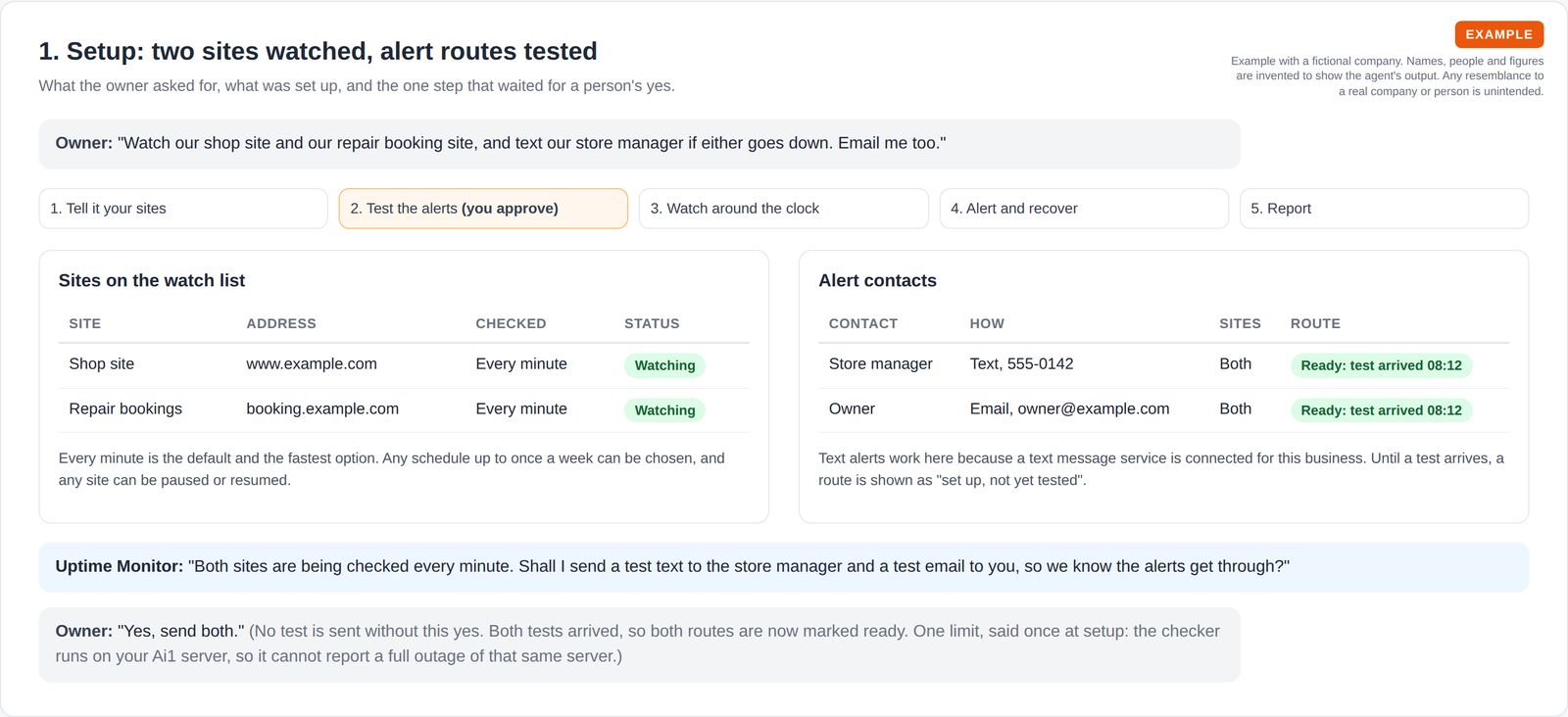Viewport: 1568px width, 717px height.
Task: Click the ROUTE column header
Action: click(x=1315, y=324)
